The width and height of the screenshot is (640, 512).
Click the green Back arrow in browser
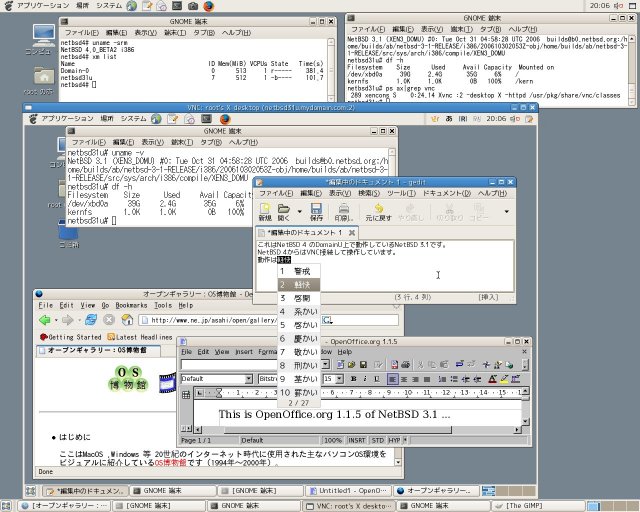44,320
